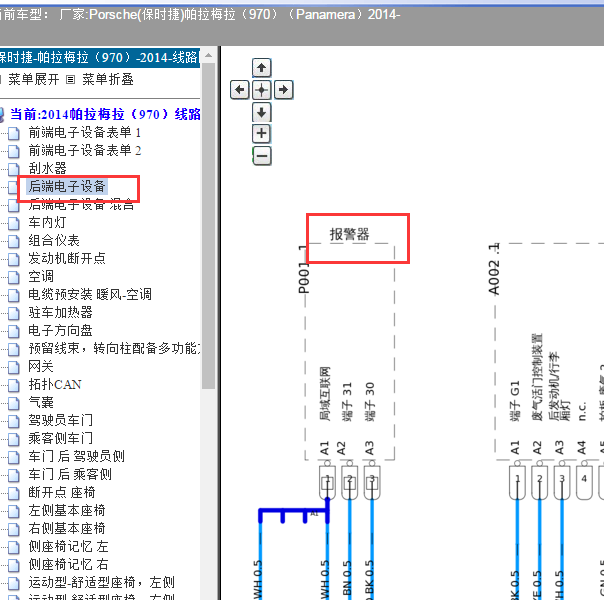Select 空调 in the list
The height and width of the screenshot is (600, 604).
tap(41, 276)
